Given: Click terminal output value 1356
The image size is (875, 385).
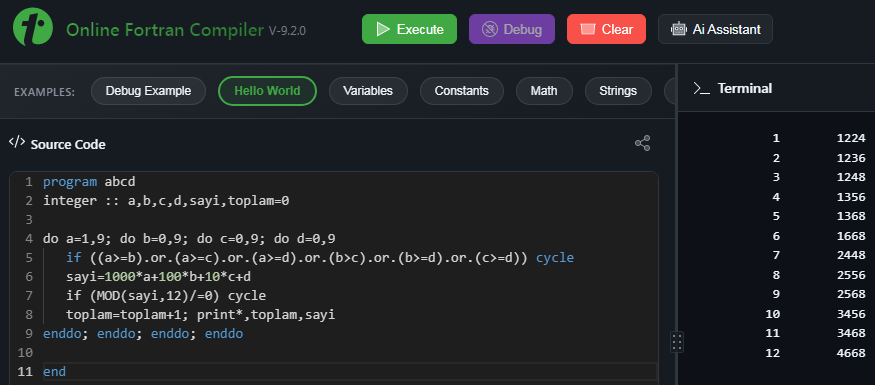Looking at the screenshot, I should click(851, 197).
